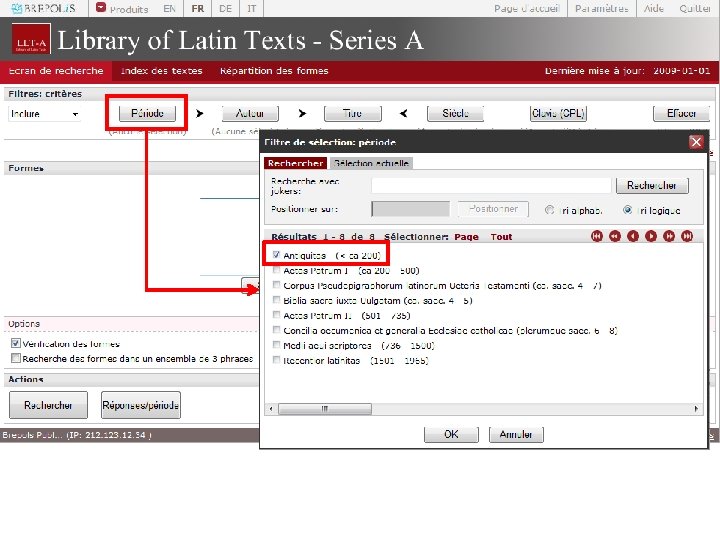Open Répartition des formes tab
The width and height of the screenshot is (720, 540).
coord(274,71)
